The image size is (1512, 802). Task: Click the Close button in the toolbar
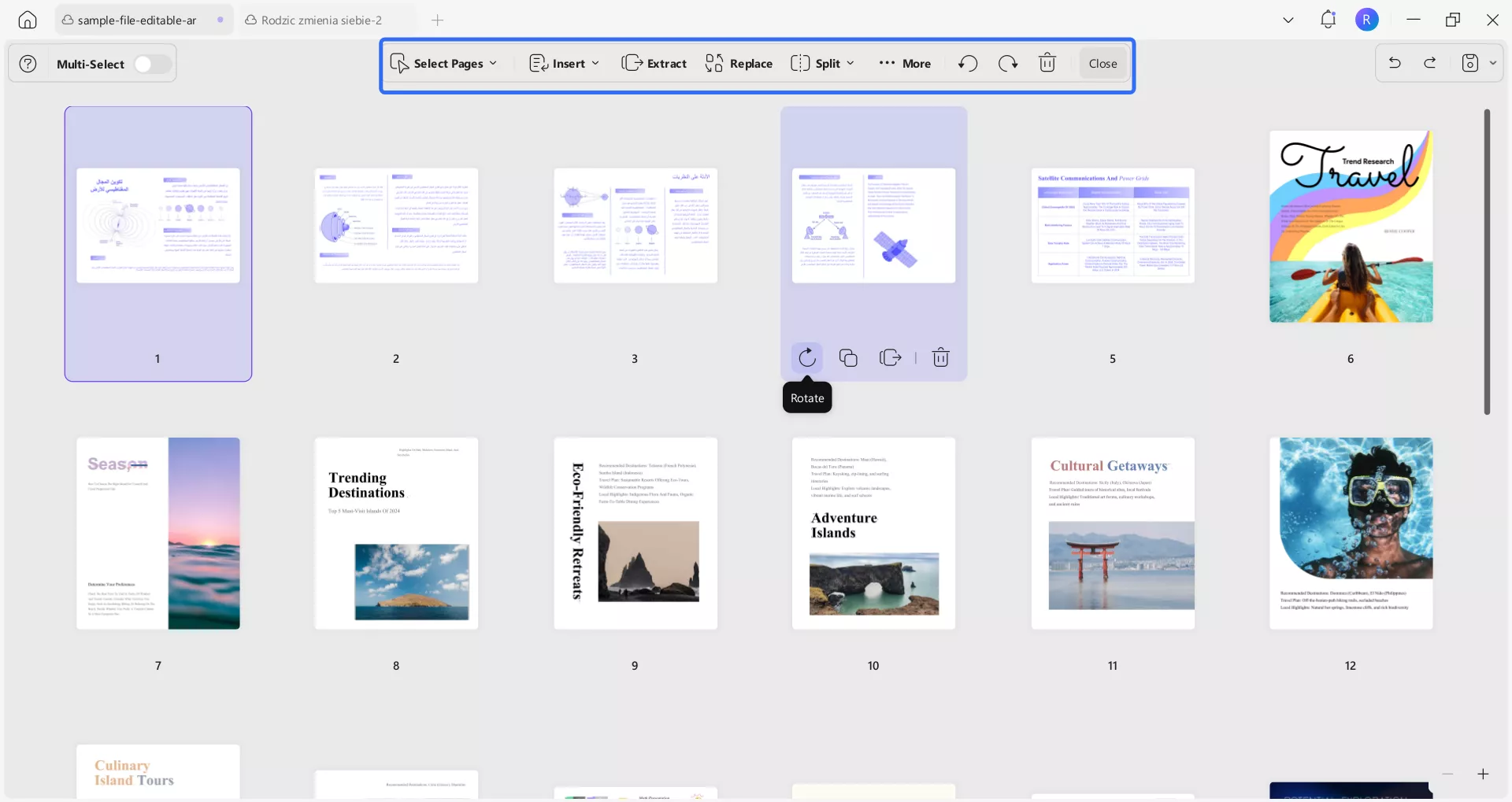pos(1103,64)
